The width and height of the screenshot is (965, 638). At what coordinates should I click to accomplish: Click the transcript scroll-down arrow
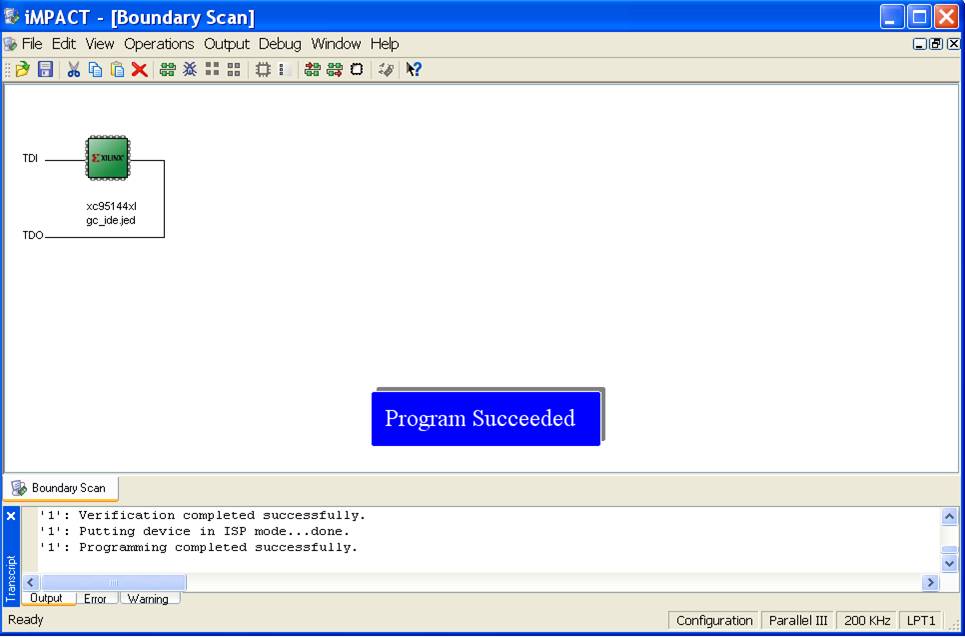coord(950,563)
